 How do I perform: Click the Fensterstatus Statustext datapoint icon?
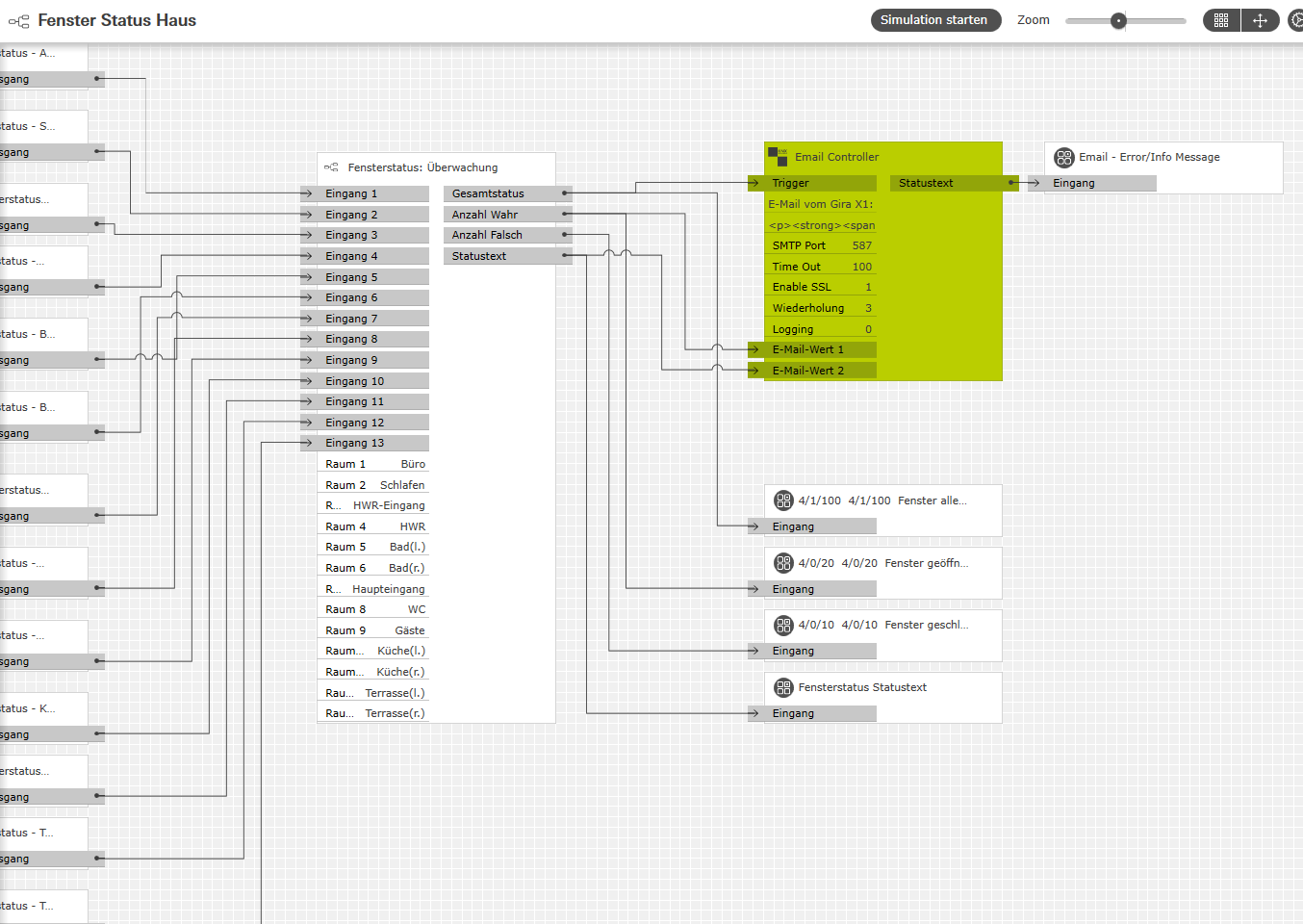click(783, 687)
